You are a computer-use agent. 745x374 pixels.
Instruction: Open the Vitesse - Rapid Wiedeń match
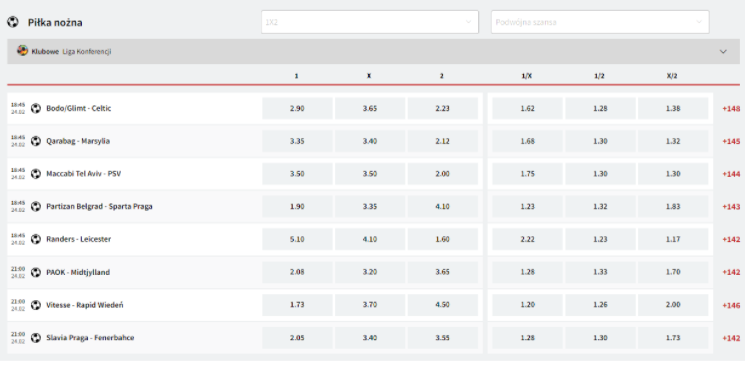(x=85, y=305)
